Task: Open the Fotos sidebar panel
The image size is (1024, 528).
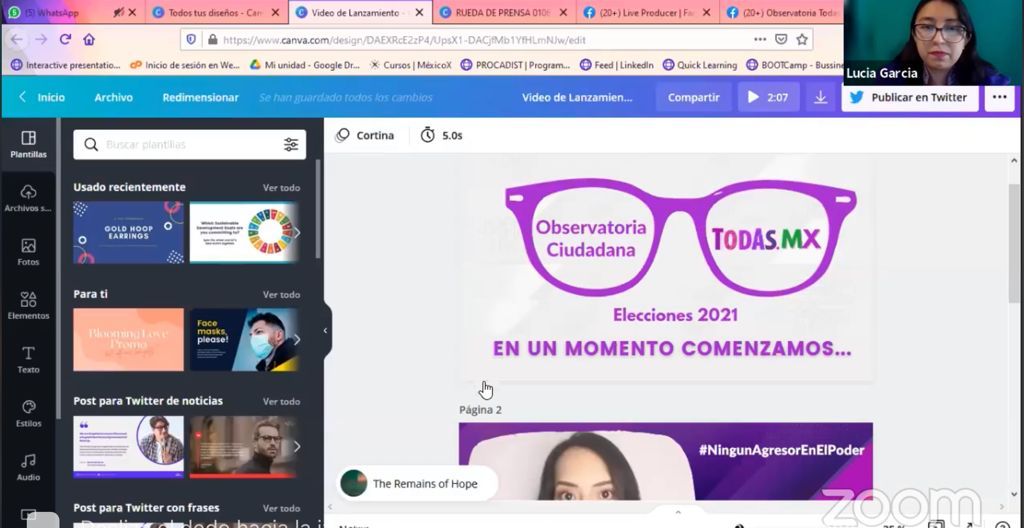Action: [x=28, y=252]
